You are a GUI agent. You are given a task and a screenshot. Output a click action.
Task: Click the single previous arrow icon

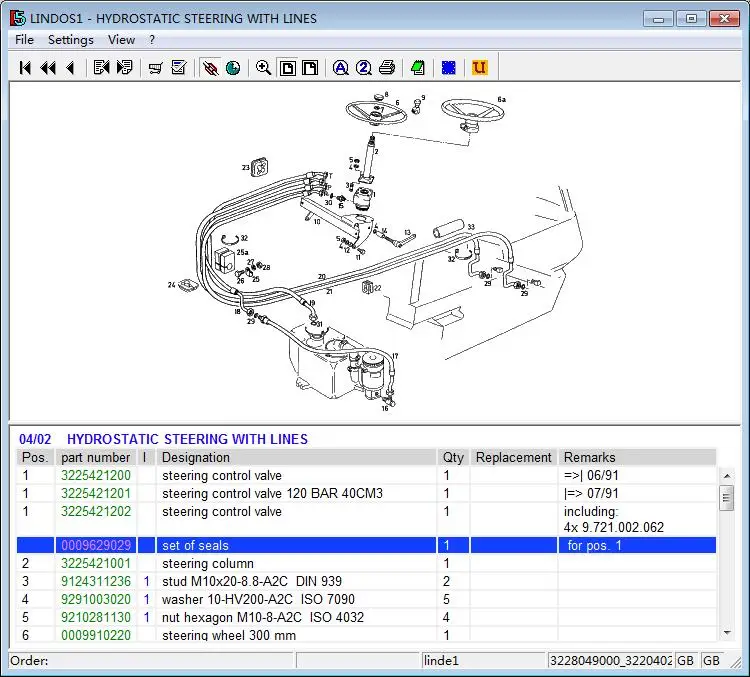click(70, 68)
